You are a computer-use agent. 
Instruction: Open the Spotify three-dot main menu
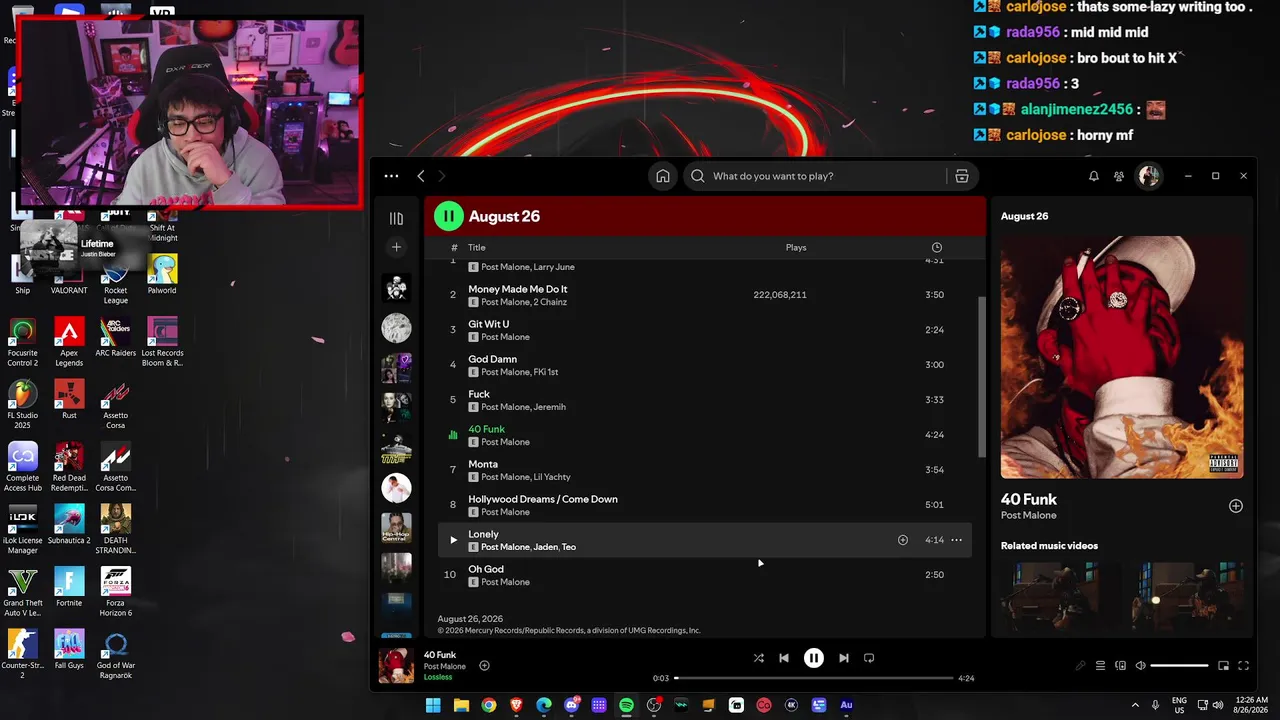click(x=391, y=176)
